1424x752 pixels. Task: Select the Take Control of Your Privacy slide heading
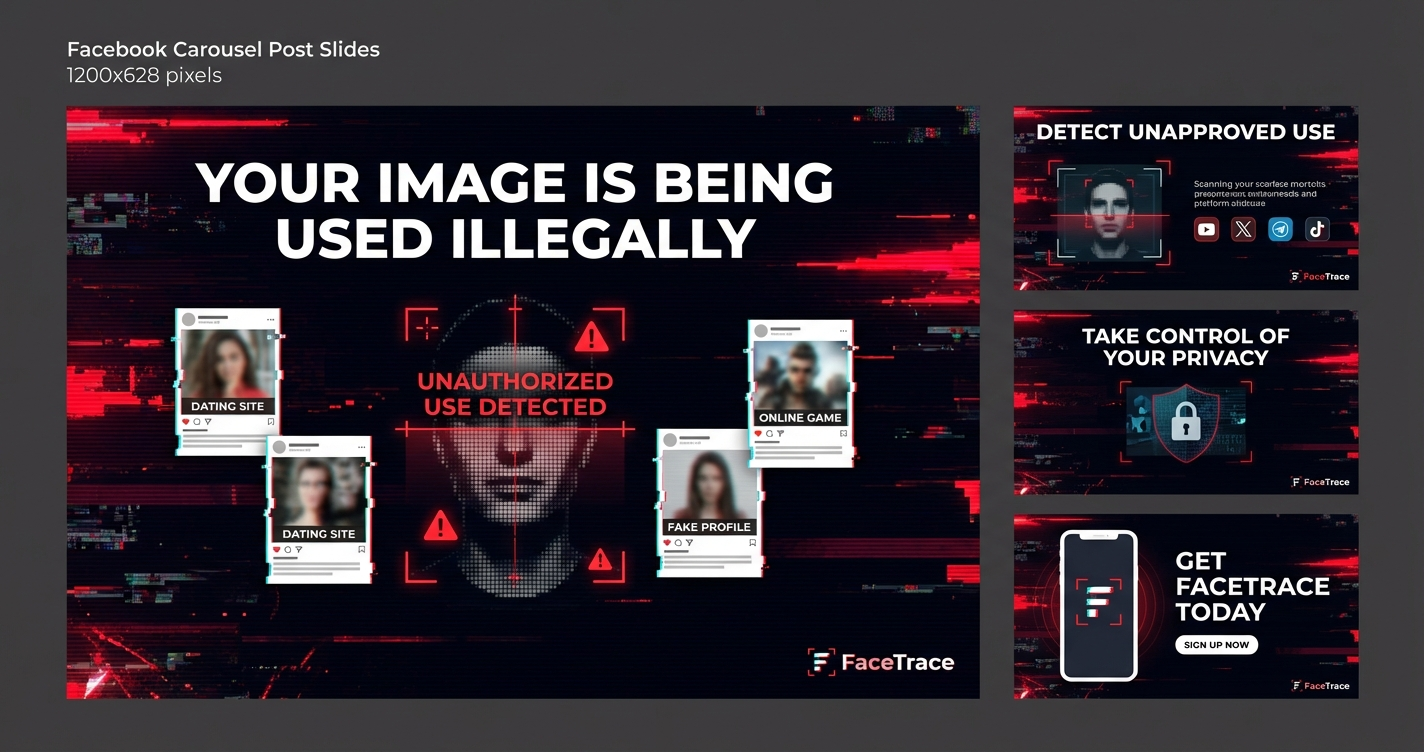[x=1185, y=347]
